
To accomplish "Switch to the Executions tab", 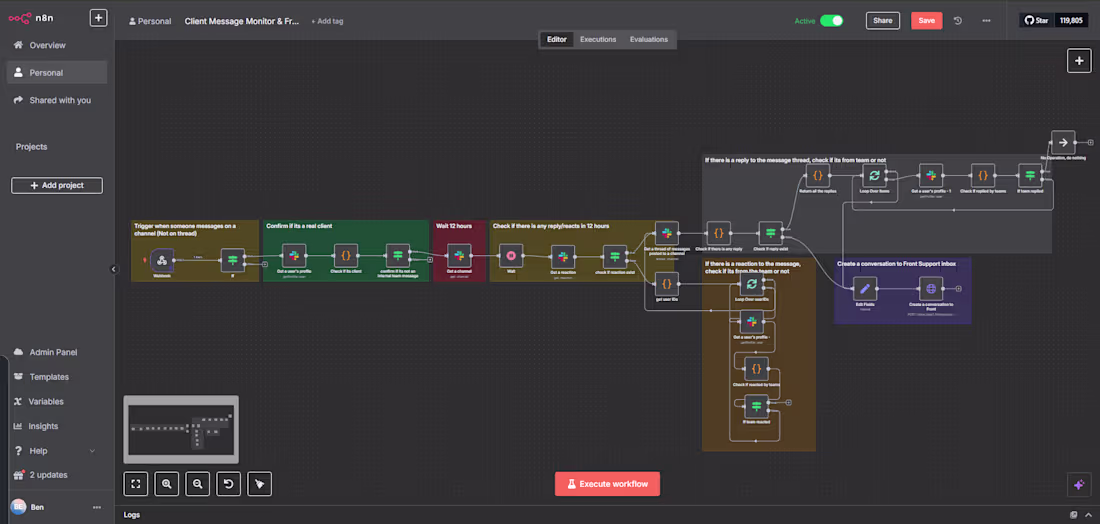I will click(x=598, y=39).
